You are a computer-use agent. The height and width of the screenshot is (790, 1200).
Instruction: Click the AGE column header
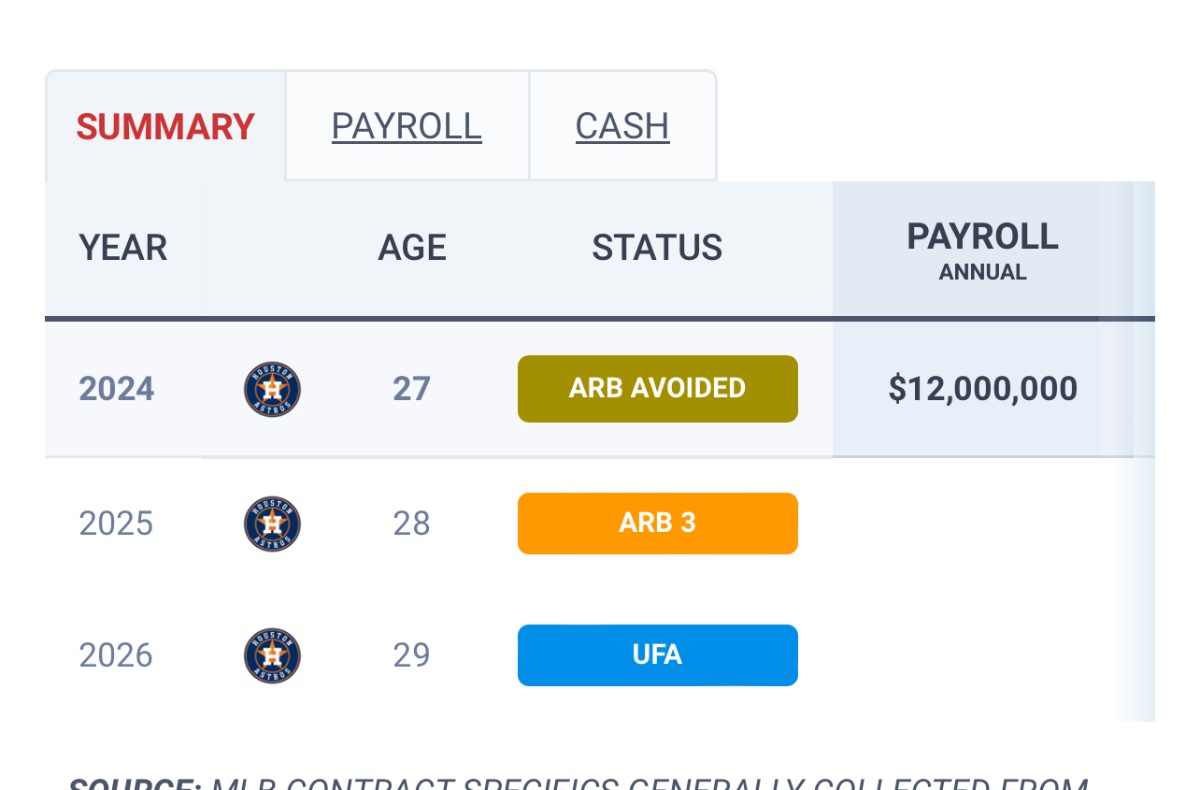pos(412,248)
